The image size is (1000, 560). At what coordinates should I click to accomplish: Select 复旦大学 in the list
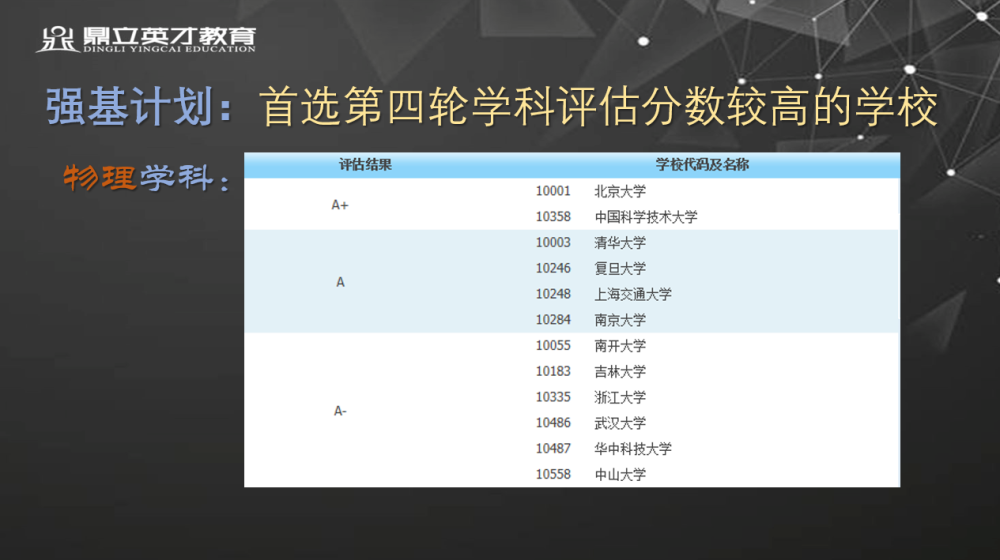(x=620, y=269)
